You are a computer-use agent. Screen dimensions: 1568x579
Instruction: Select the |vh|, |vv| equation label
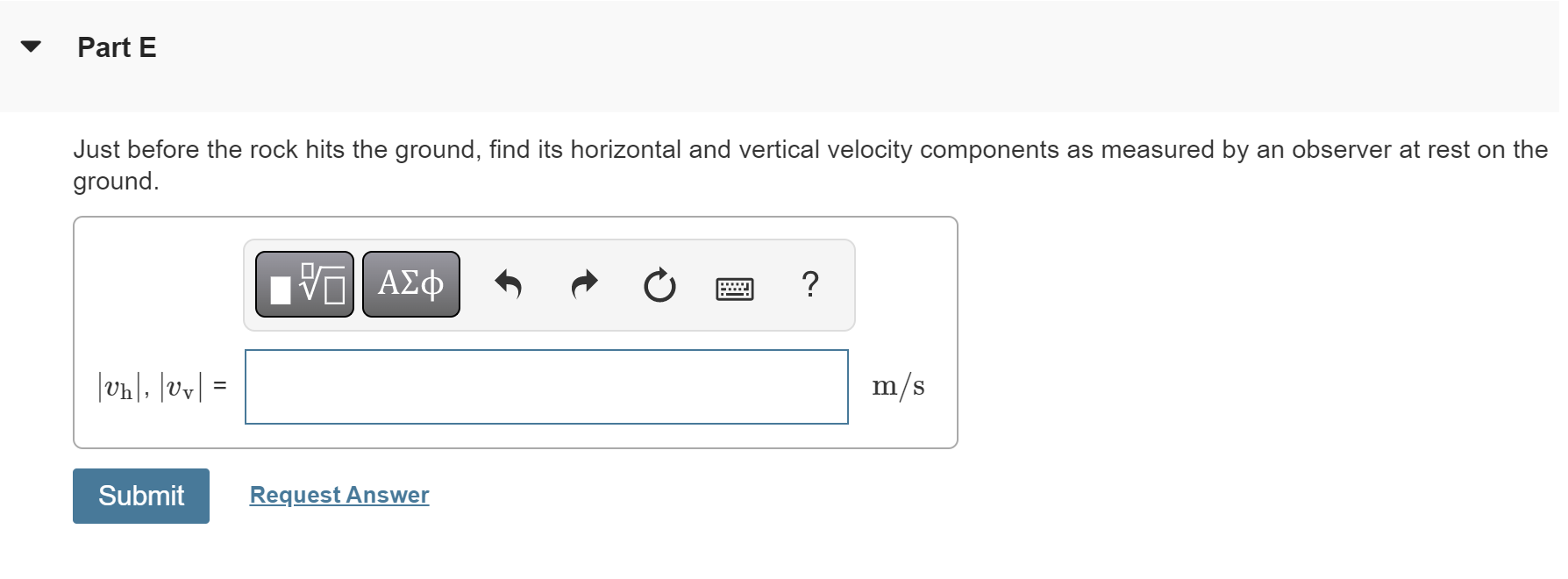point(150,387)
